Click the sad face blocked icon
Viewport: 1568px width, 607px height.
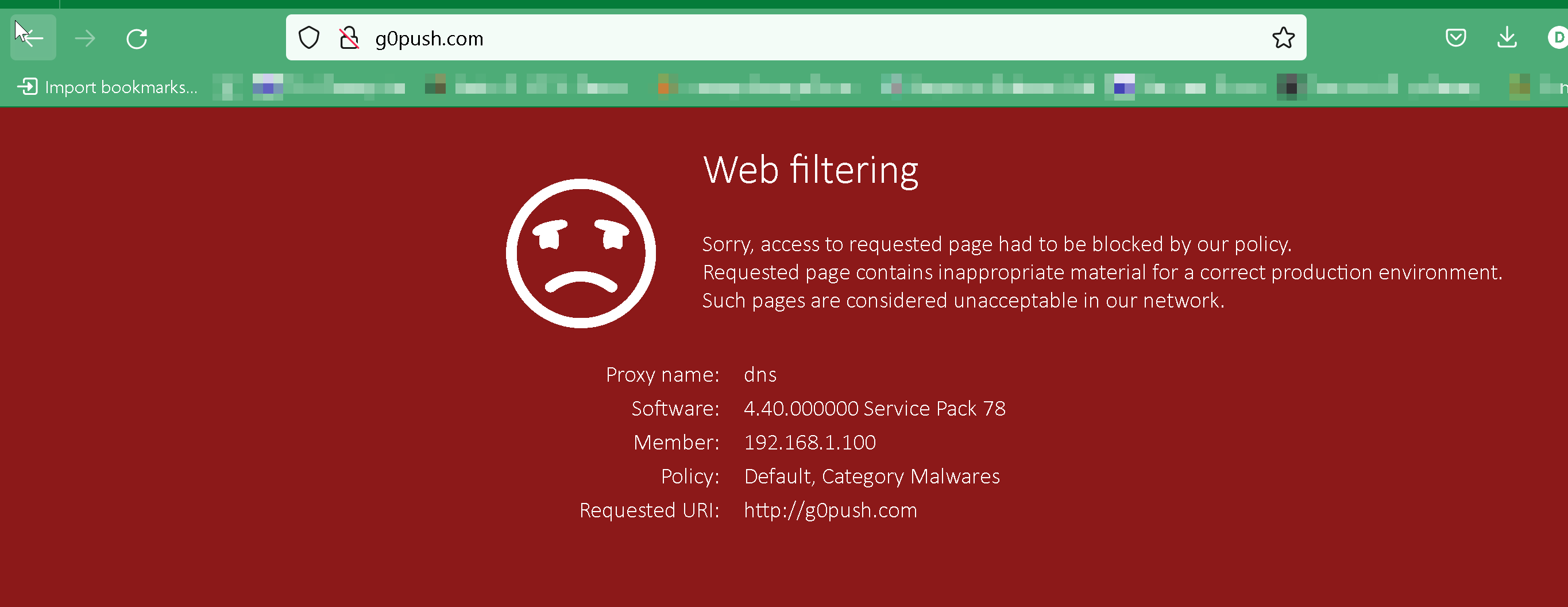pos(580,253)
